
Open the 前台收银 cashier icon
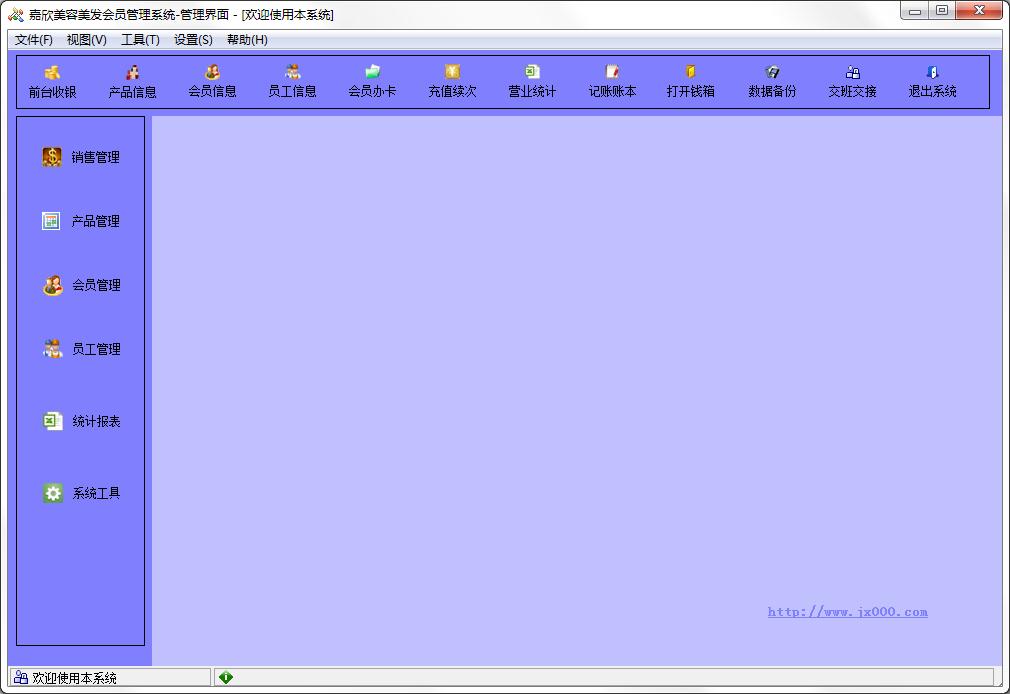coord(52,72)
